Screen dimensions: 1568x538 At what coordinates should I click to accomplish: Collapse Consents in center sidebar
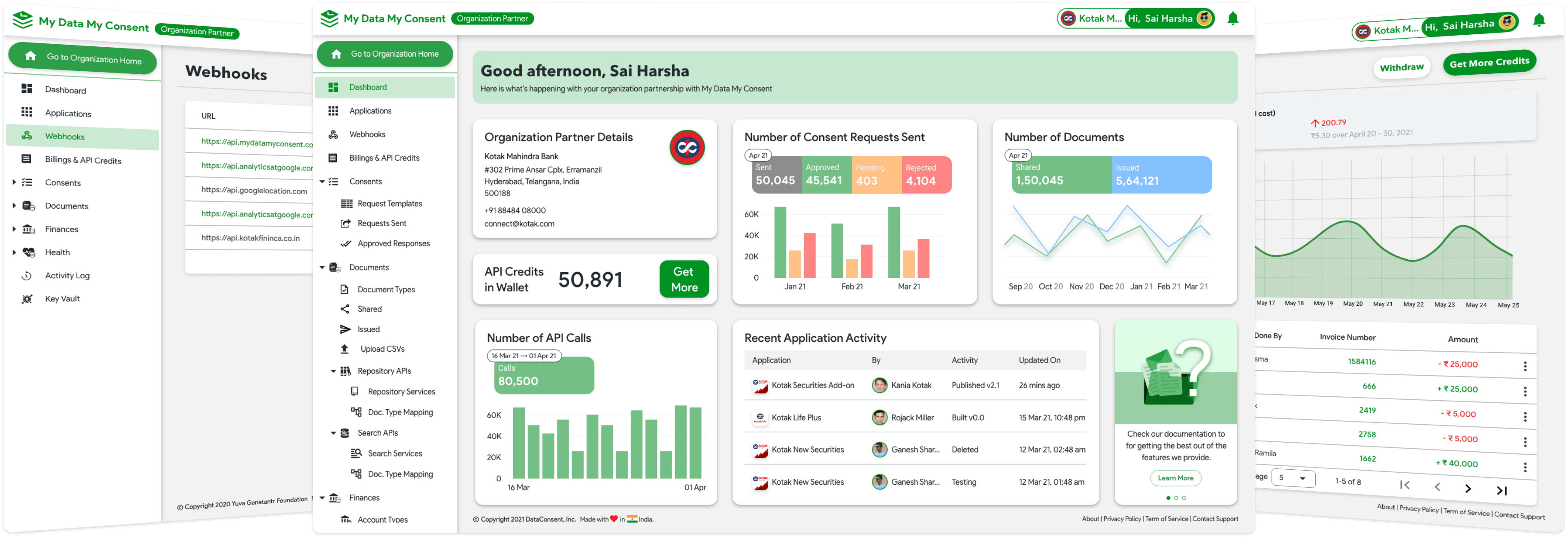(323, 182)
